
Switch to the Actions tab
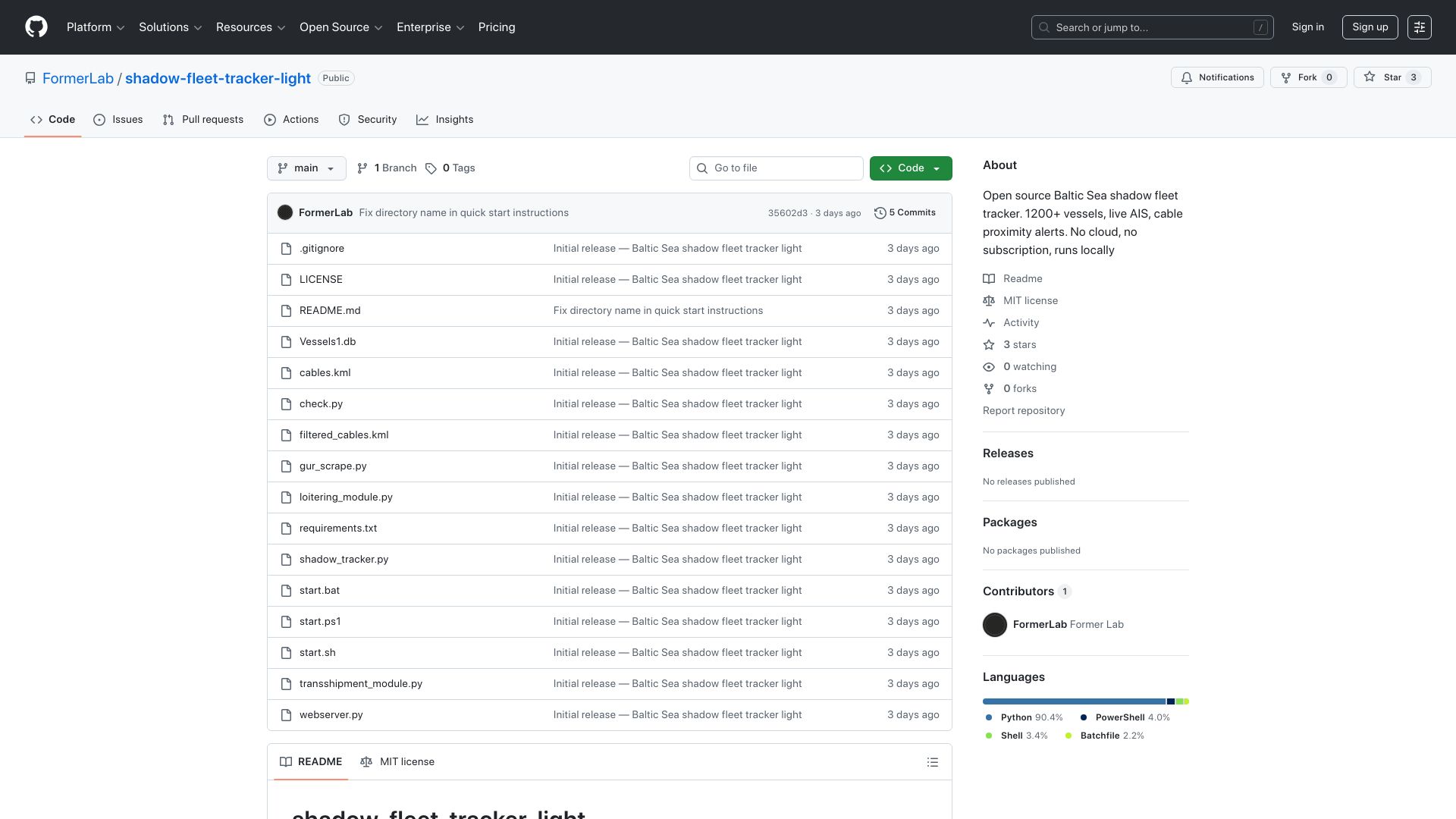[x=291, y=120]
